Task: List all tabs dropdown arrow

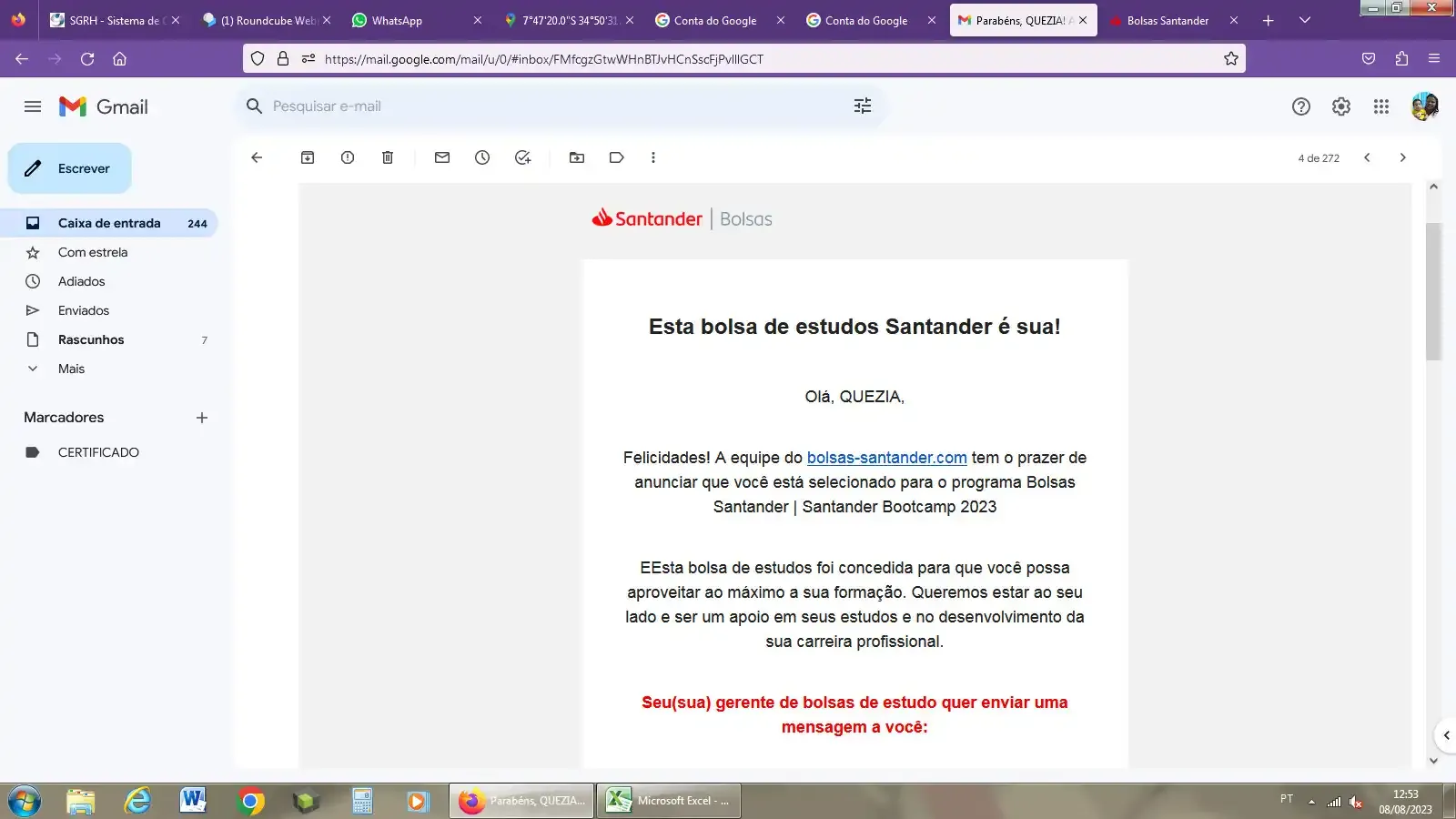Action: pos(1304,20)
